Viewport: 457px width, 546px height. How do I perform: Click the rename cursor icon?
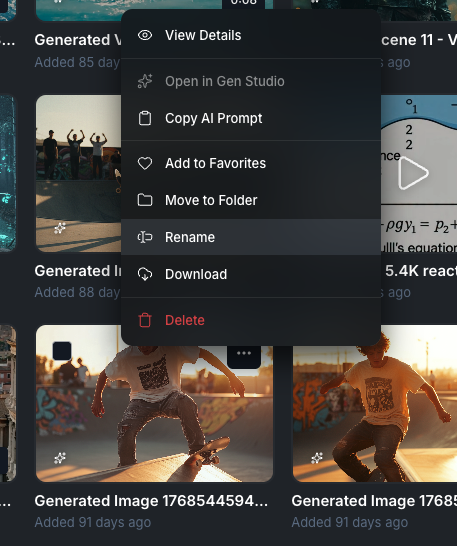[x=145, y=237]
